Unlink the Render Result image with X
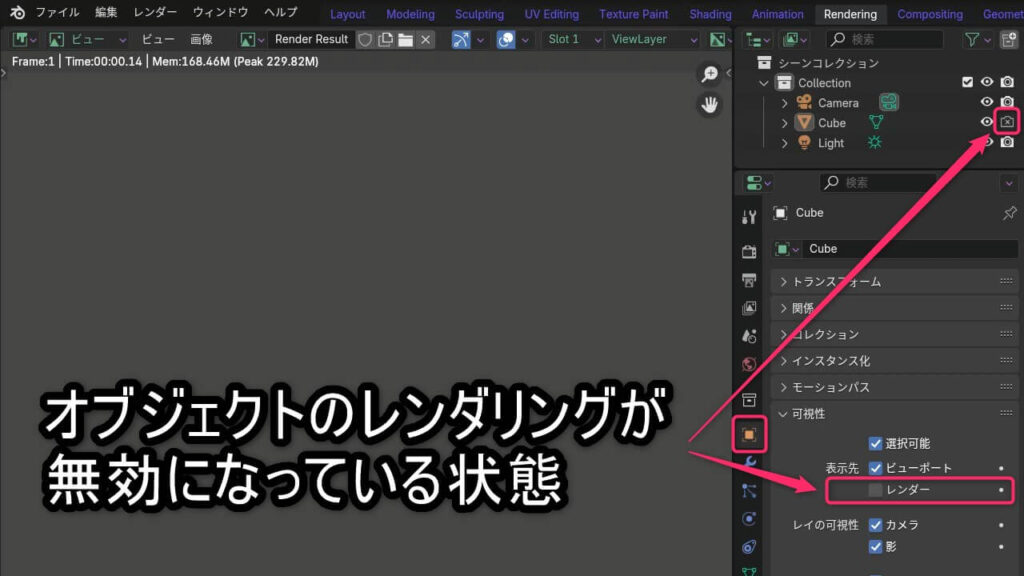 [426, 39]
